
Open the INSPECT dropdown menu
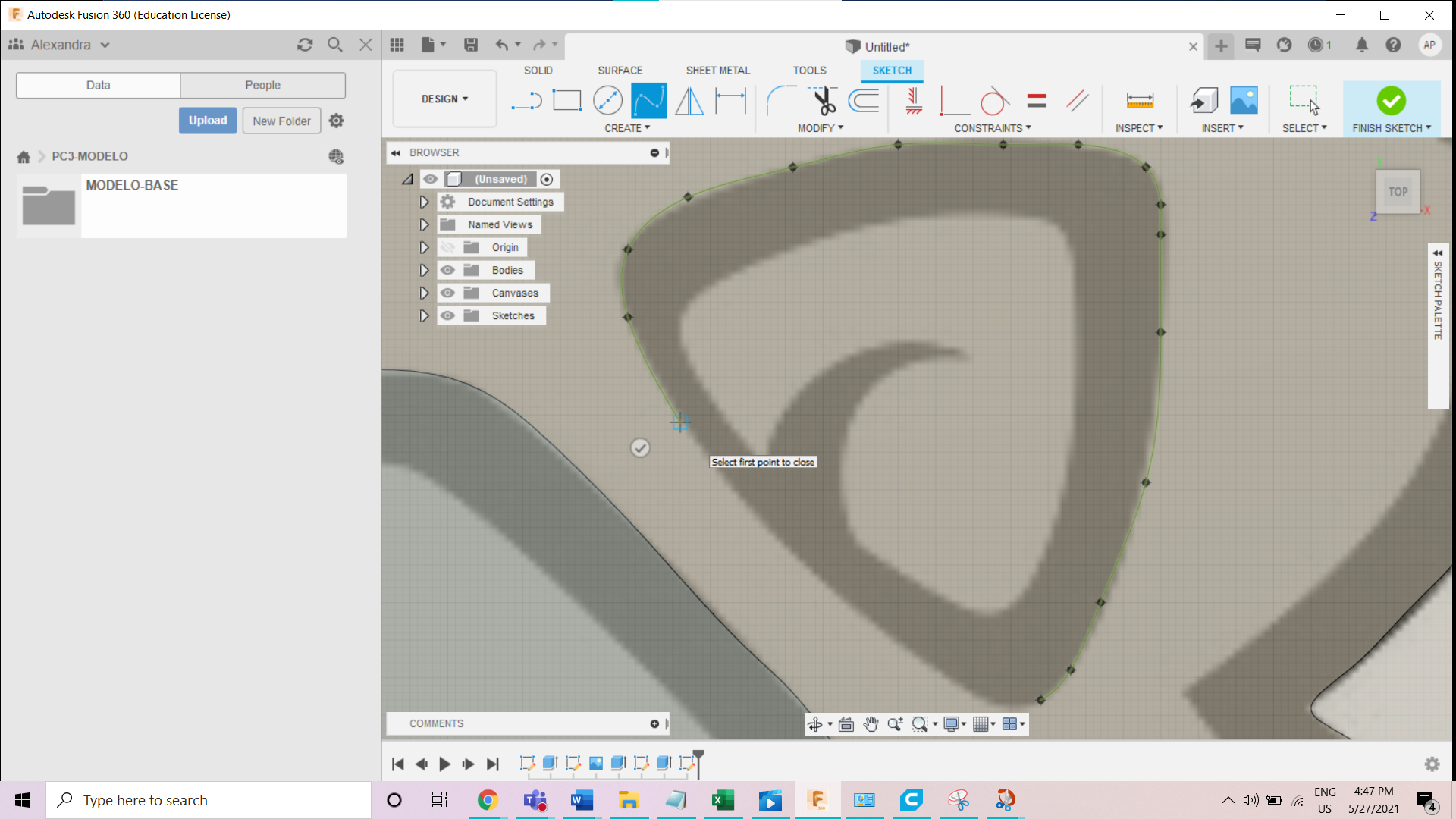(x=1139, y=128)
